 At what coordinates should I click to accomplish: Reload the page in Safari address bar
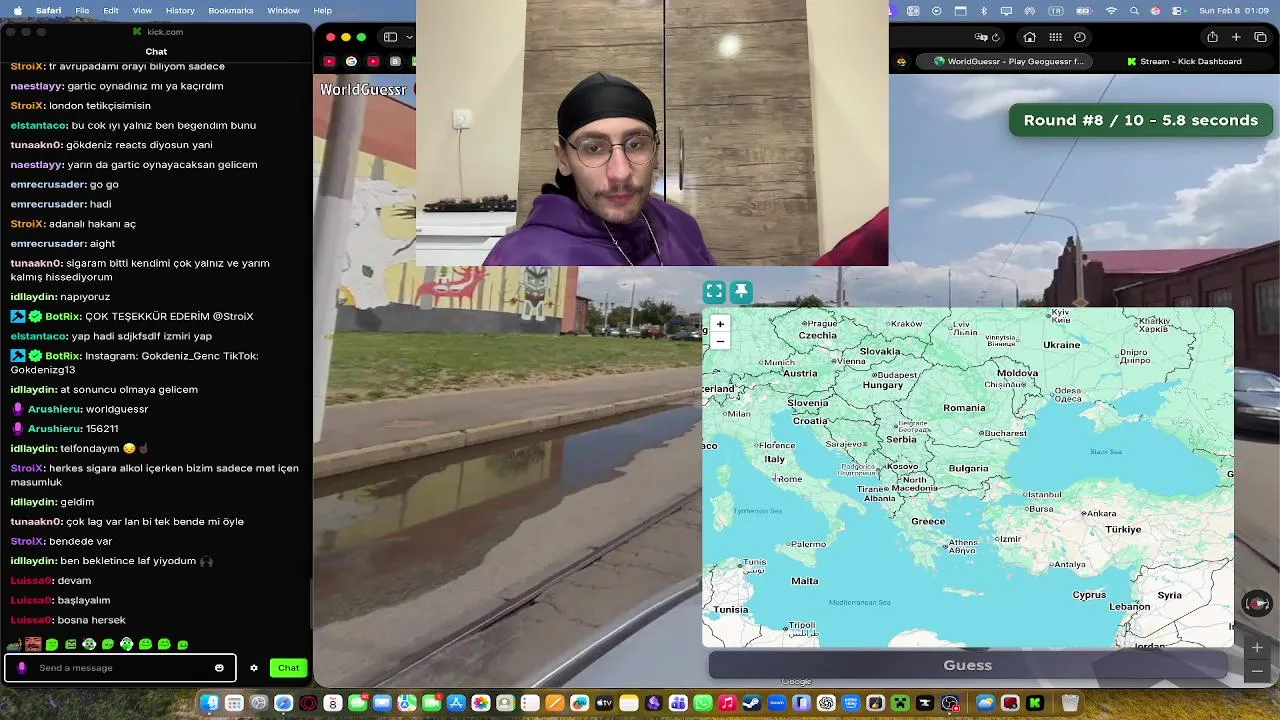996,37
